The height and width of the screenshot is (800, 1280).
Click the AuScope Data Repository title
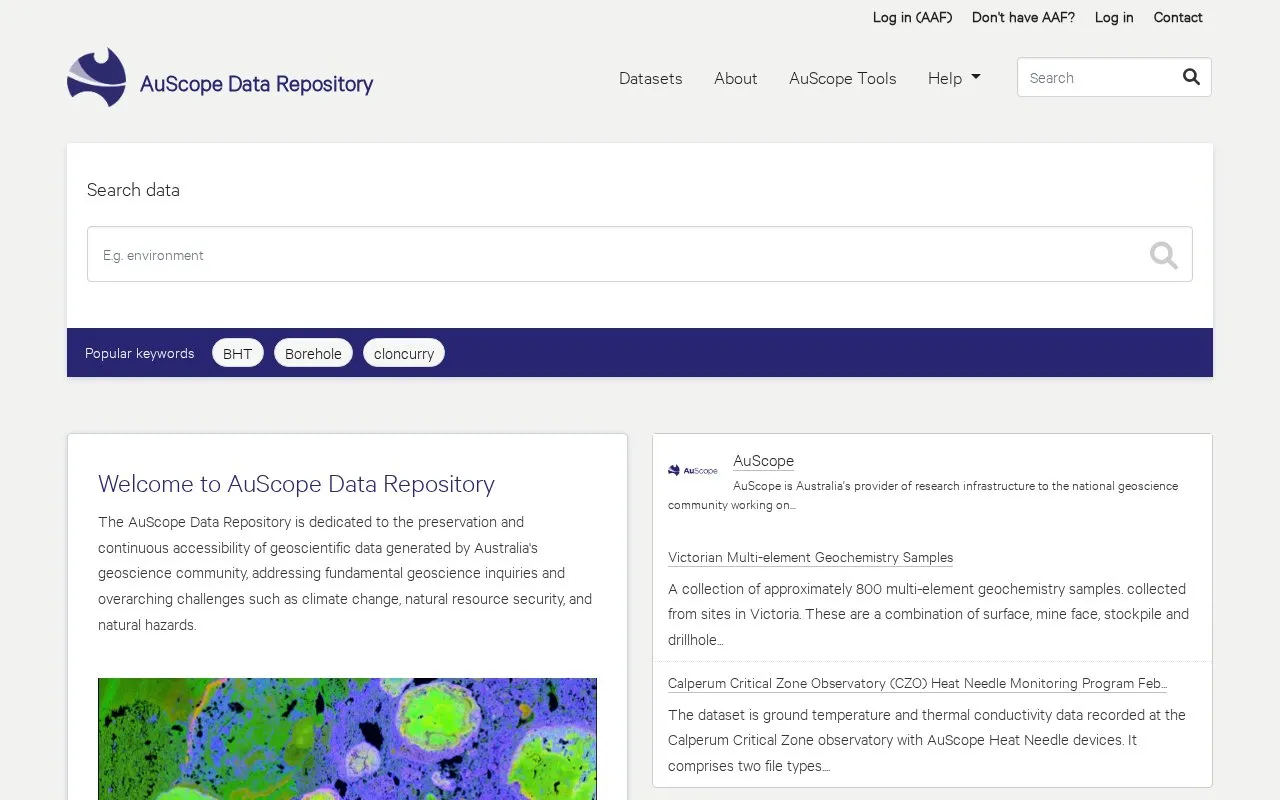coord(256,84)
